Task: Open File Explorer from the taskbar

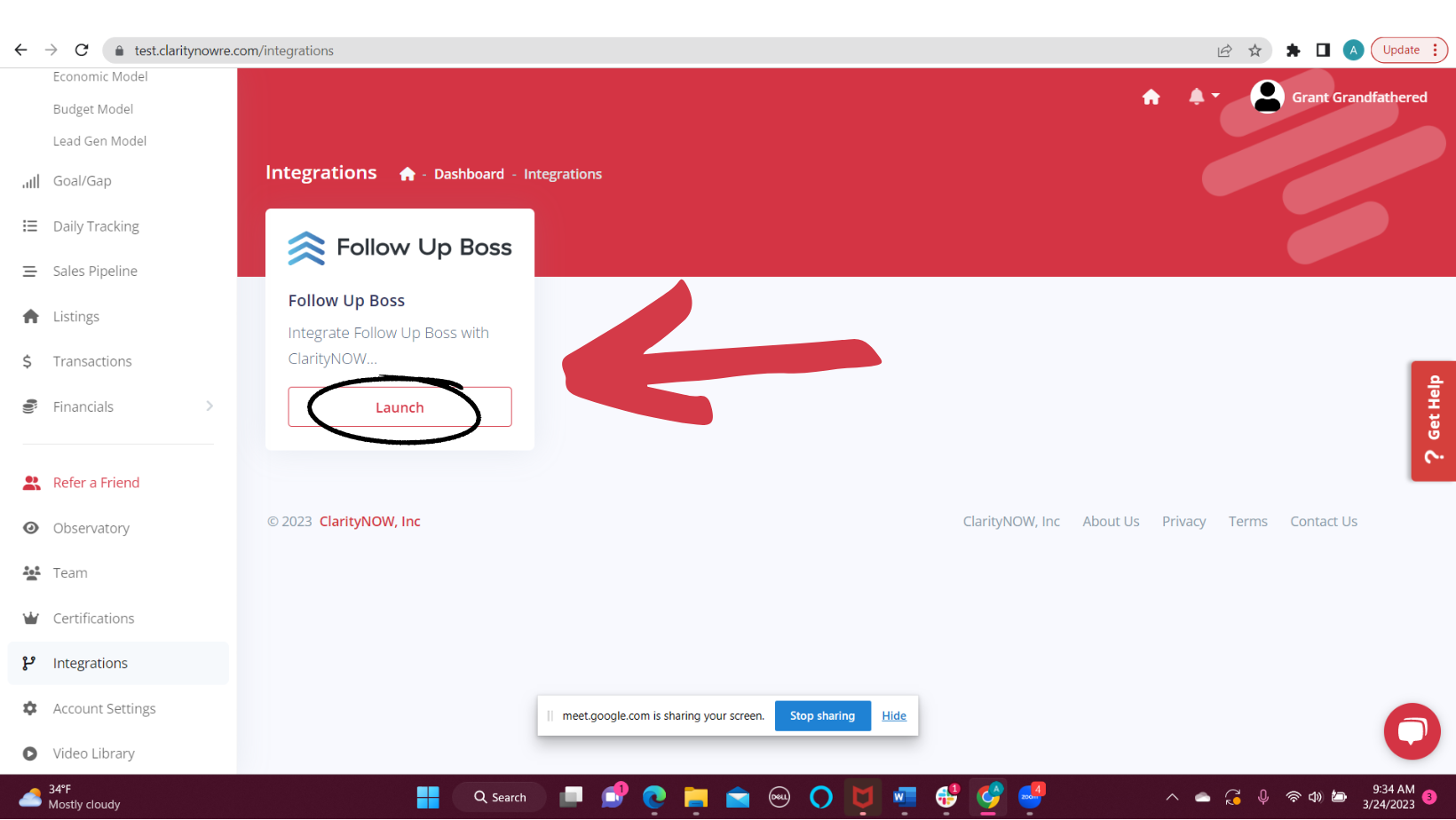Action: (695, 797)
